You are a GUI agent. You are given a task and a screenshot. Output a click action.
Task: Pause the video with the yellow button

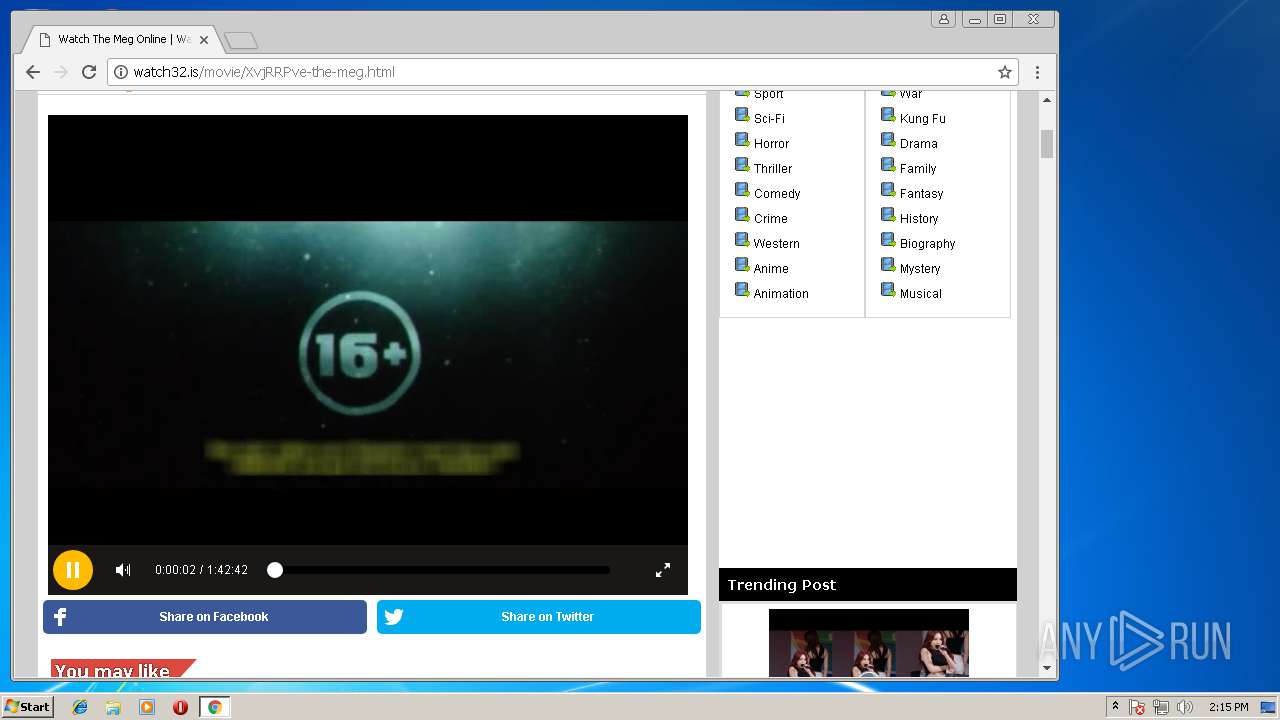coord(73,570)
